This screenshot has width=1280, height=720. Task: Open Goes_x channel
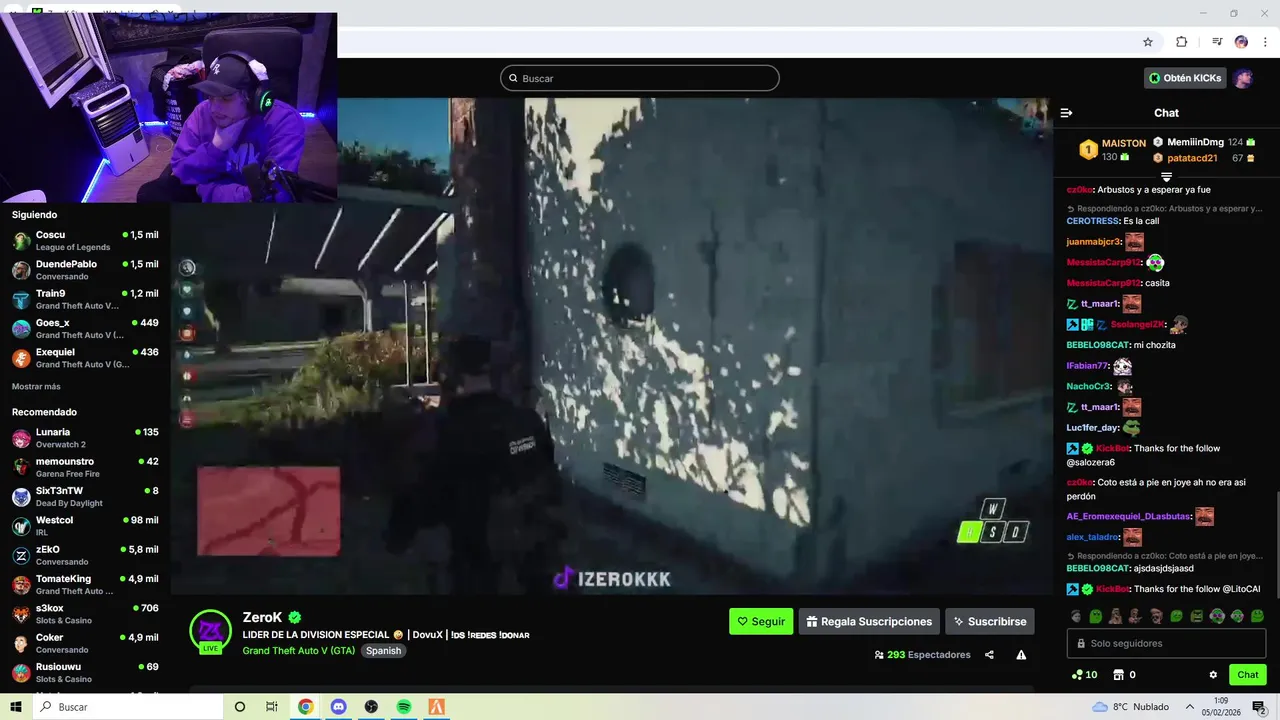tap(85, 328)
